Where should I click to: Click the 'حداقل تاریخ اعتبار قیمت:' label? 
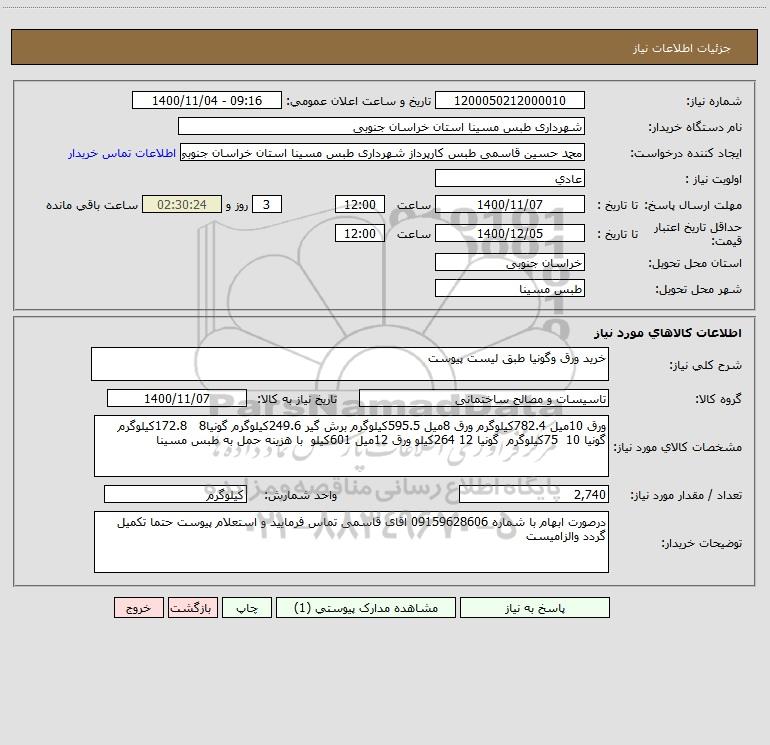pyautogui.click(x=698, y=234)
